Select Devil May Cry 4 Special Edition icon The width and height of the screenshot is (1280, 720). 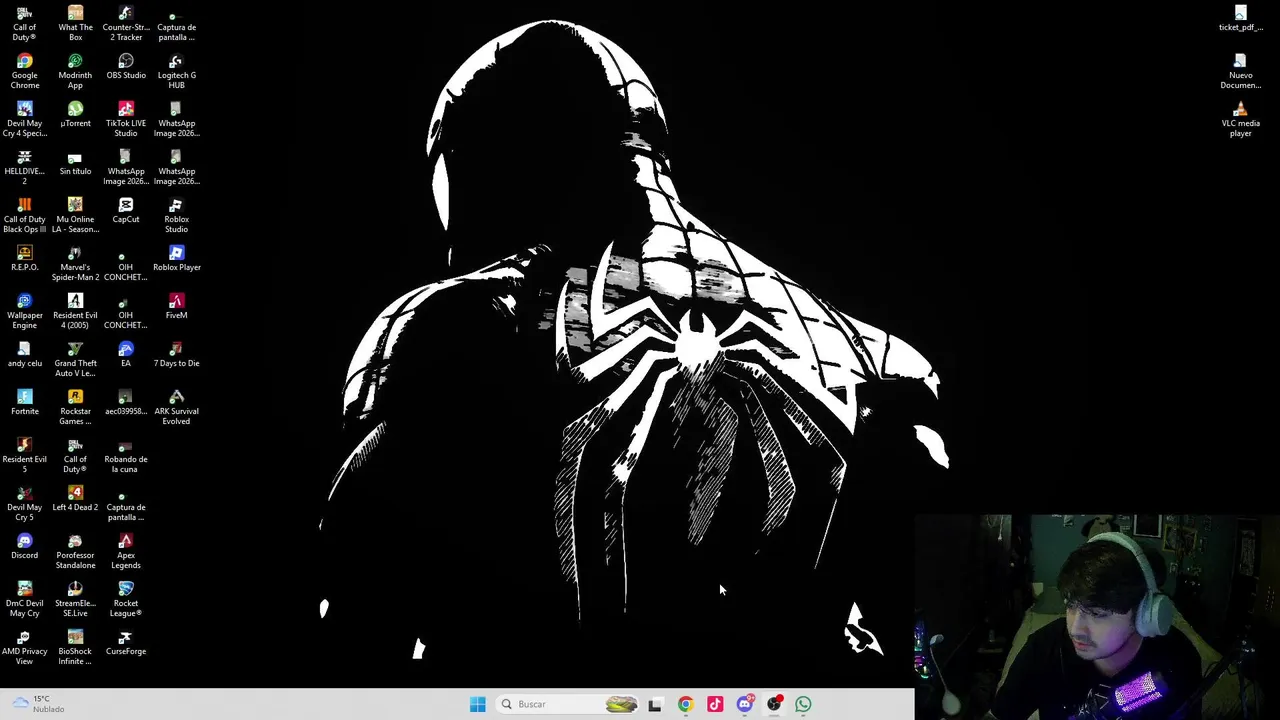pos(24,120)
